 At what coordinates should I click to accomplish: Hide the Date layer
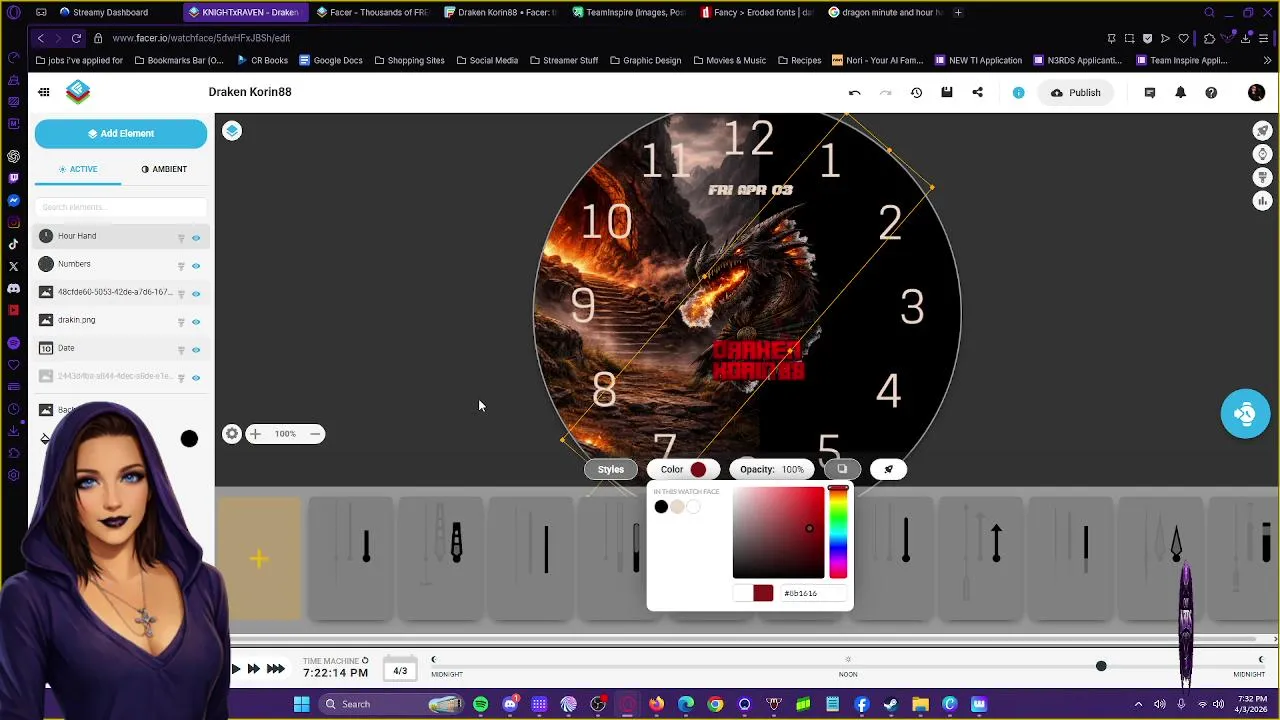196,350
